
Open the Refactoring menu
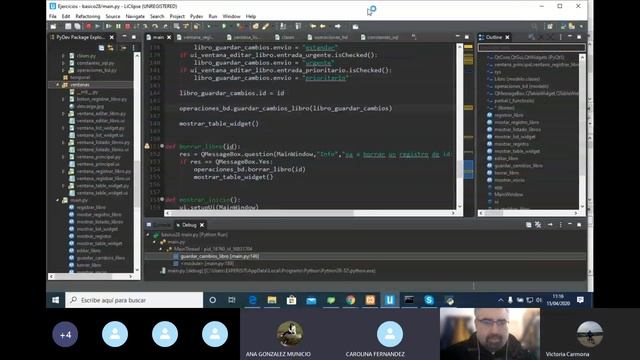[x=88, y=16]
